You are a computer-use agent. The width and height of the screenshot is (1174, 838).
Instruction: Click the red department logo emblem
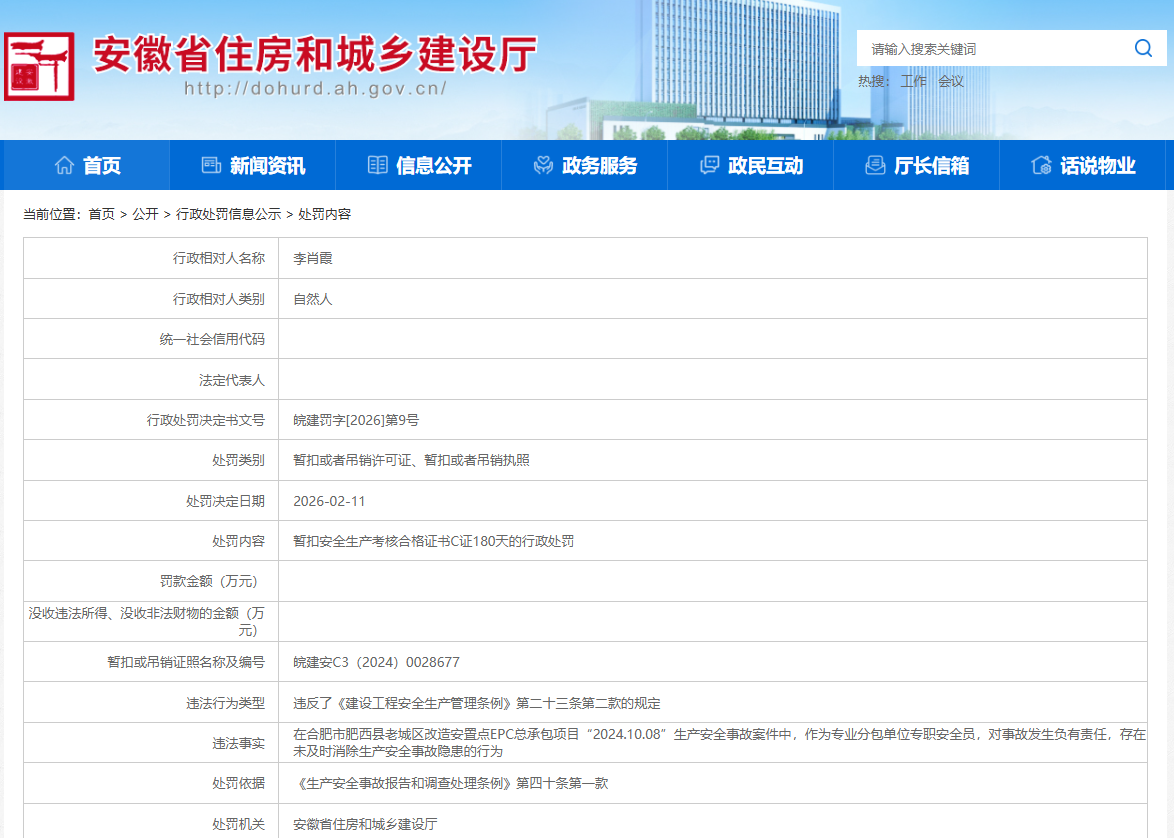tap(39, 66)
